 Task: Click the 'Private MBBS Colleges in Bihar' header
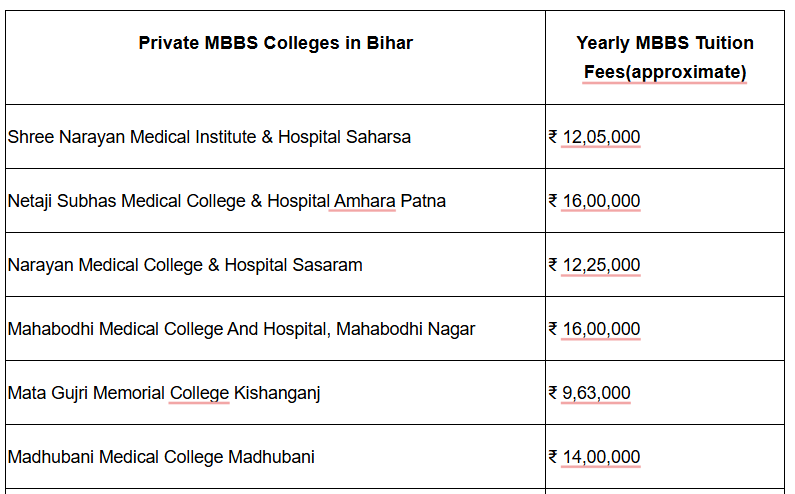click(275, 43)
